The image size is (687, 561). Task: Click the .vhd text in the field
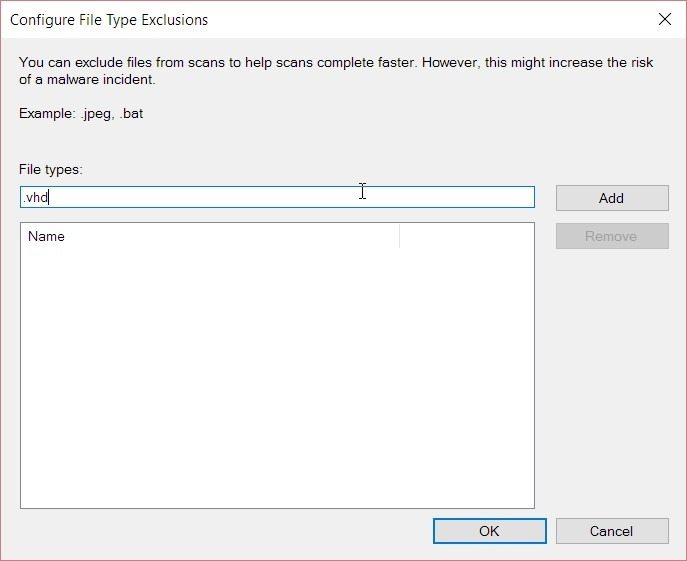click(x=35, y=198)
